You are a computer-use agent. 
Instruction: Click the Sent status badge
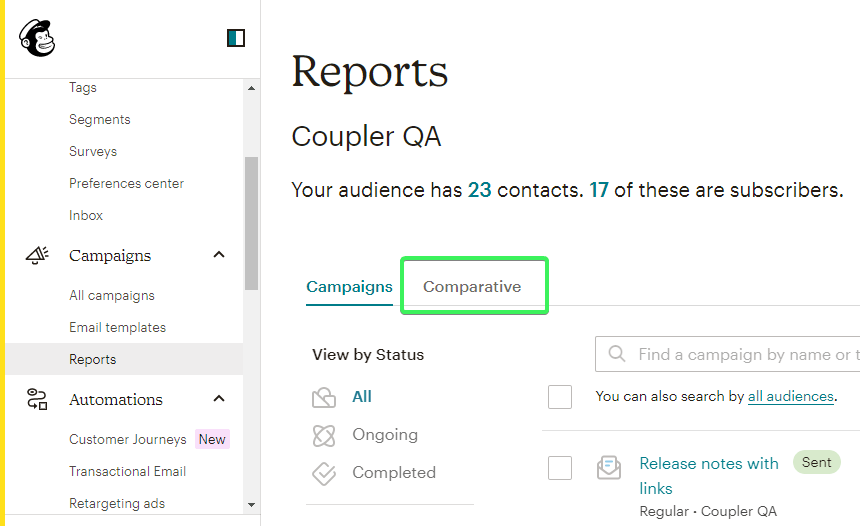point(817,462)
